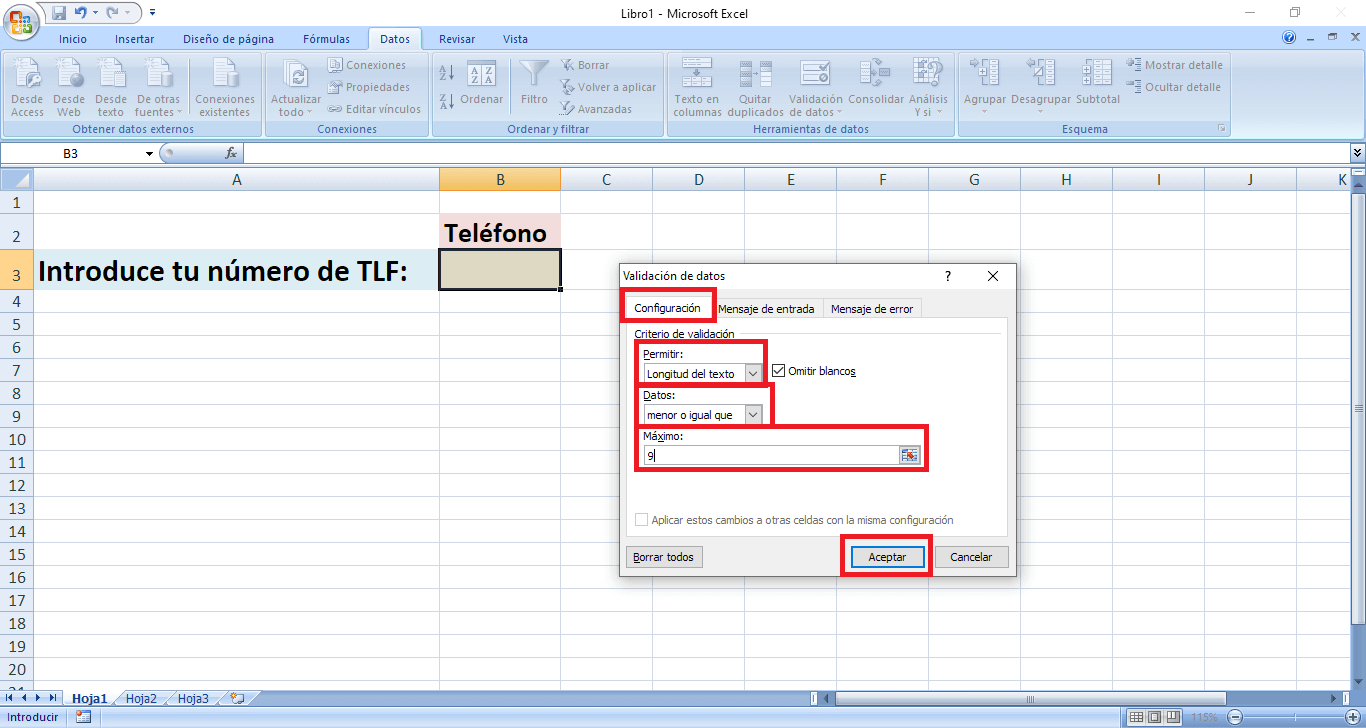Select Page Break preview icon
1366x728 pixels.
pyautogui.click(x=1173, y=717)
